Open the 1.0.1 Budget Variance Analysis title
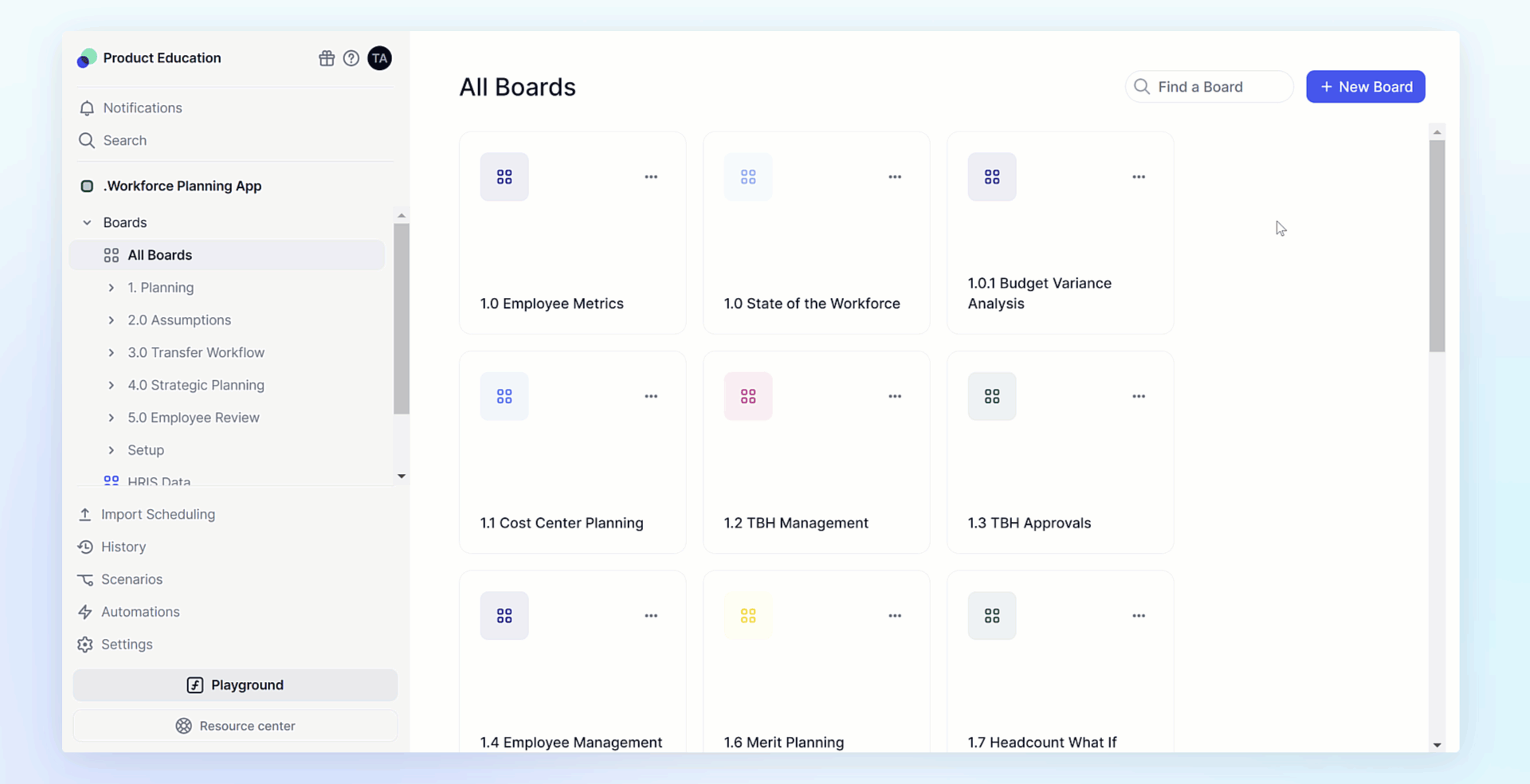The image size is (1530, 784). tap(1039, 293)
